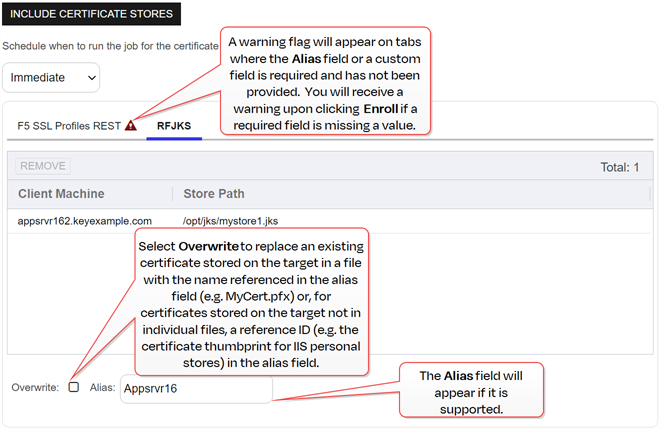Click into the Alias input field

pyautogui.click(x=195, y=389)
